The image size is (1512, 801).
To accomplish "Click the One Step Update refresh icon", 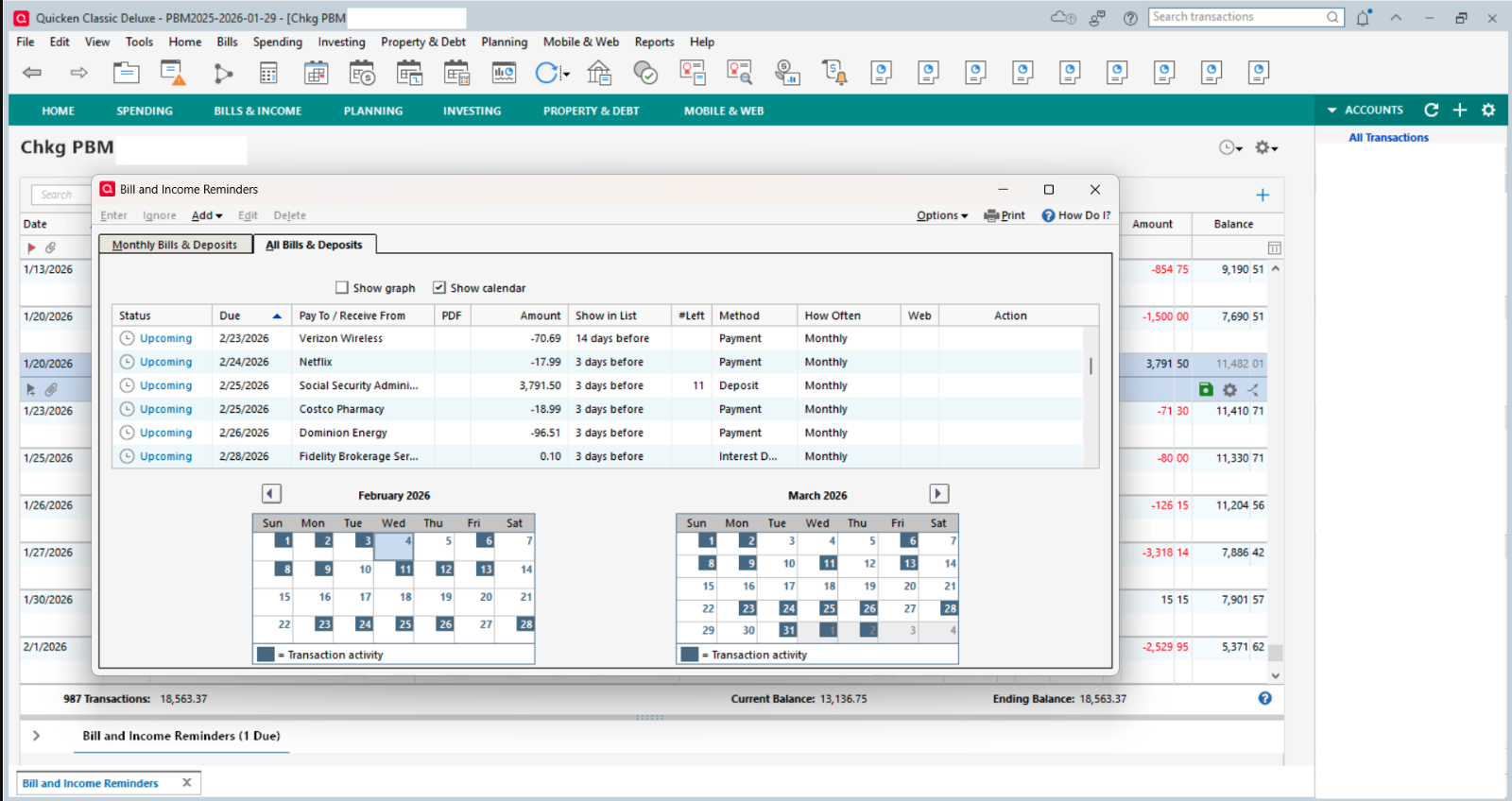I will click(x=547, y=73).
